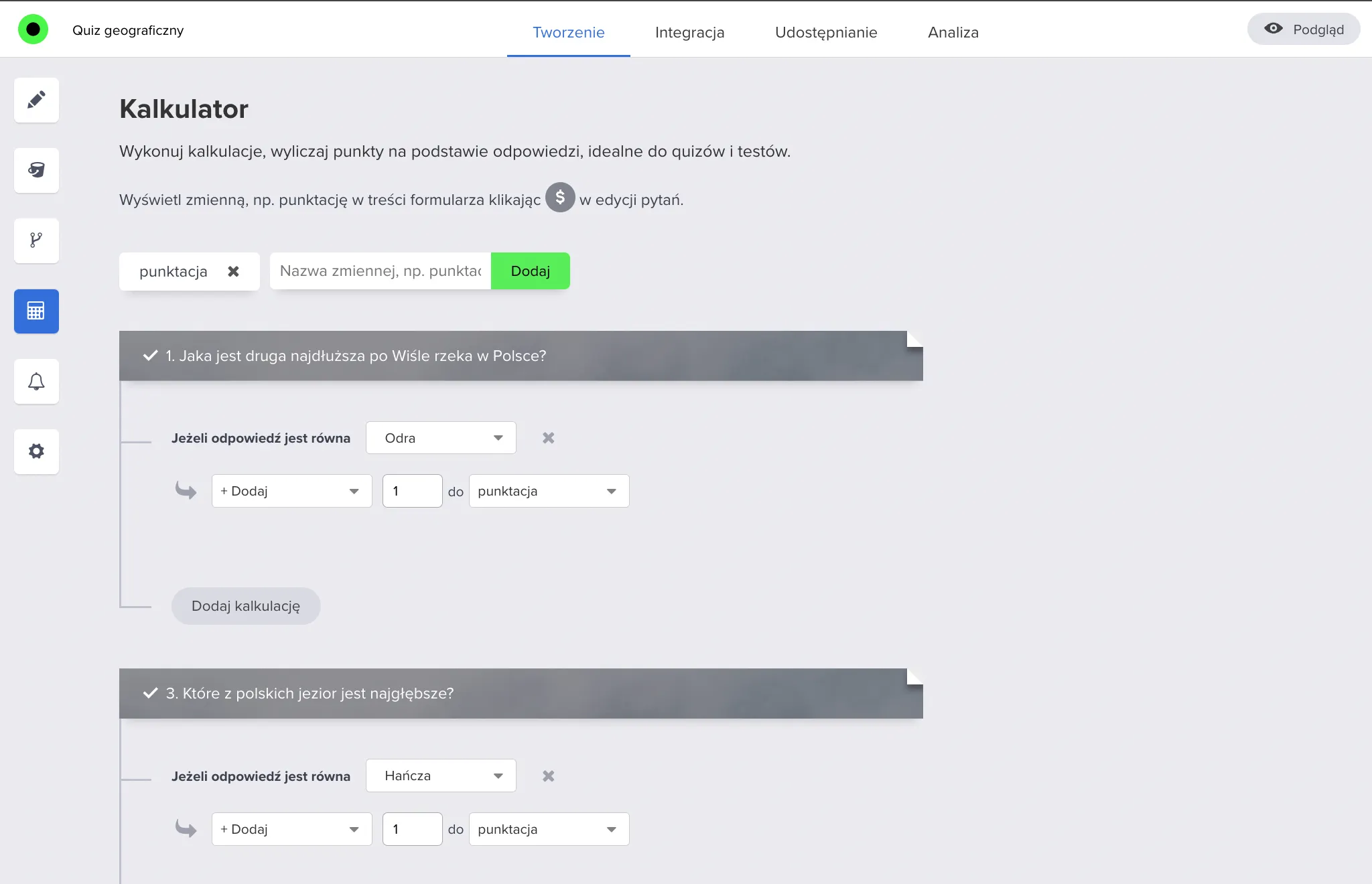This screenshot has height=884, width=1372.
Task: Delete the Hańcza condition with the X
Action: click(548, 776)
